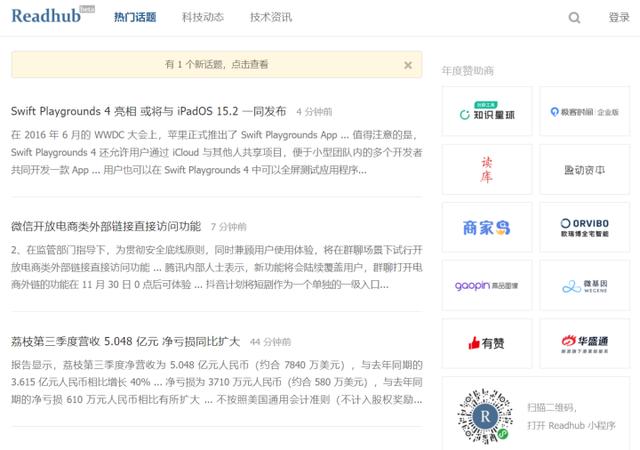Click the 7 分钟前 timestamp
The width and height of the screenshot is (640, 450).
[229, 227]
